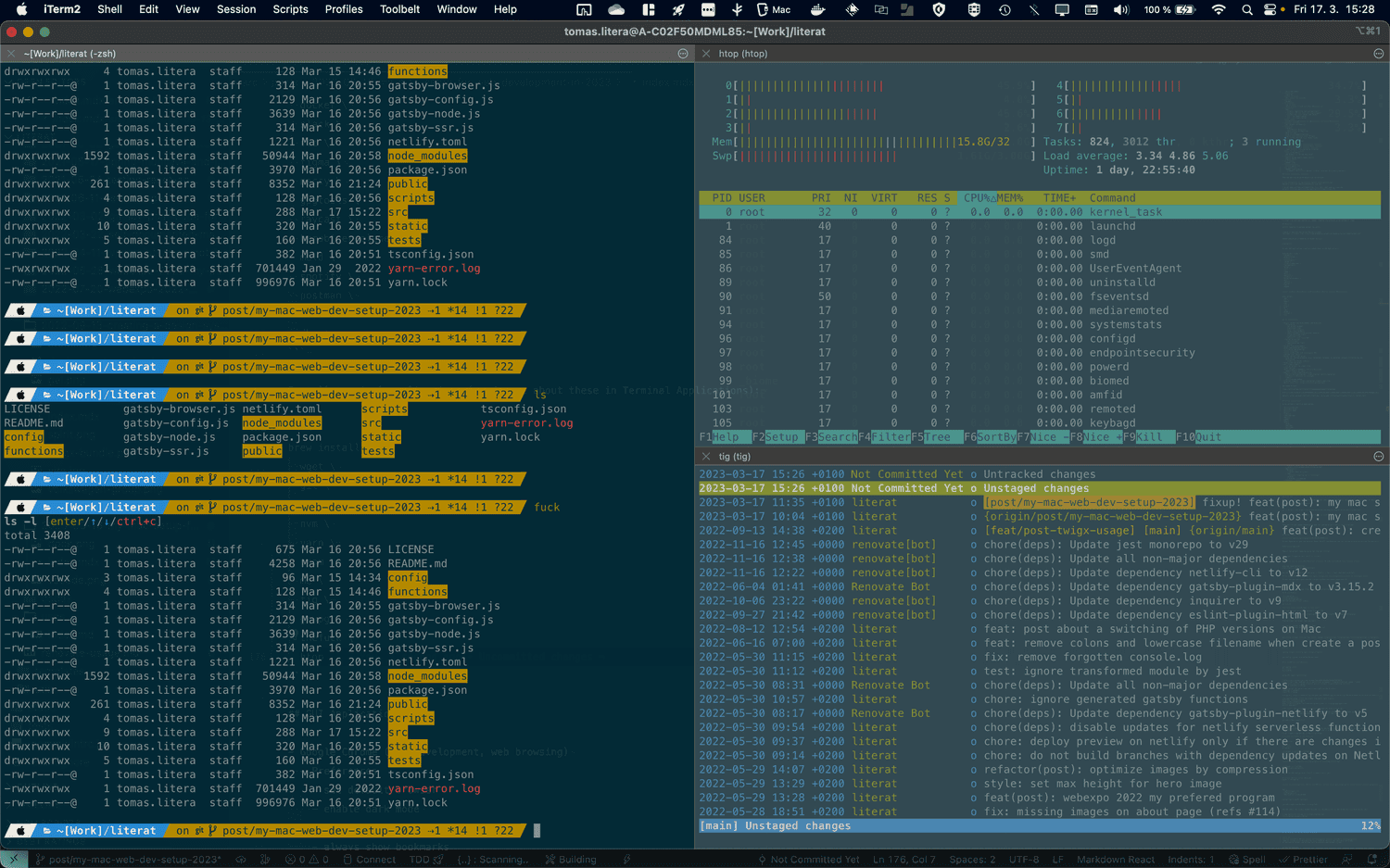The width and height of the screenshot is (1390, 868).
Task: Click the date and time clock
Action: (1333, 9)
